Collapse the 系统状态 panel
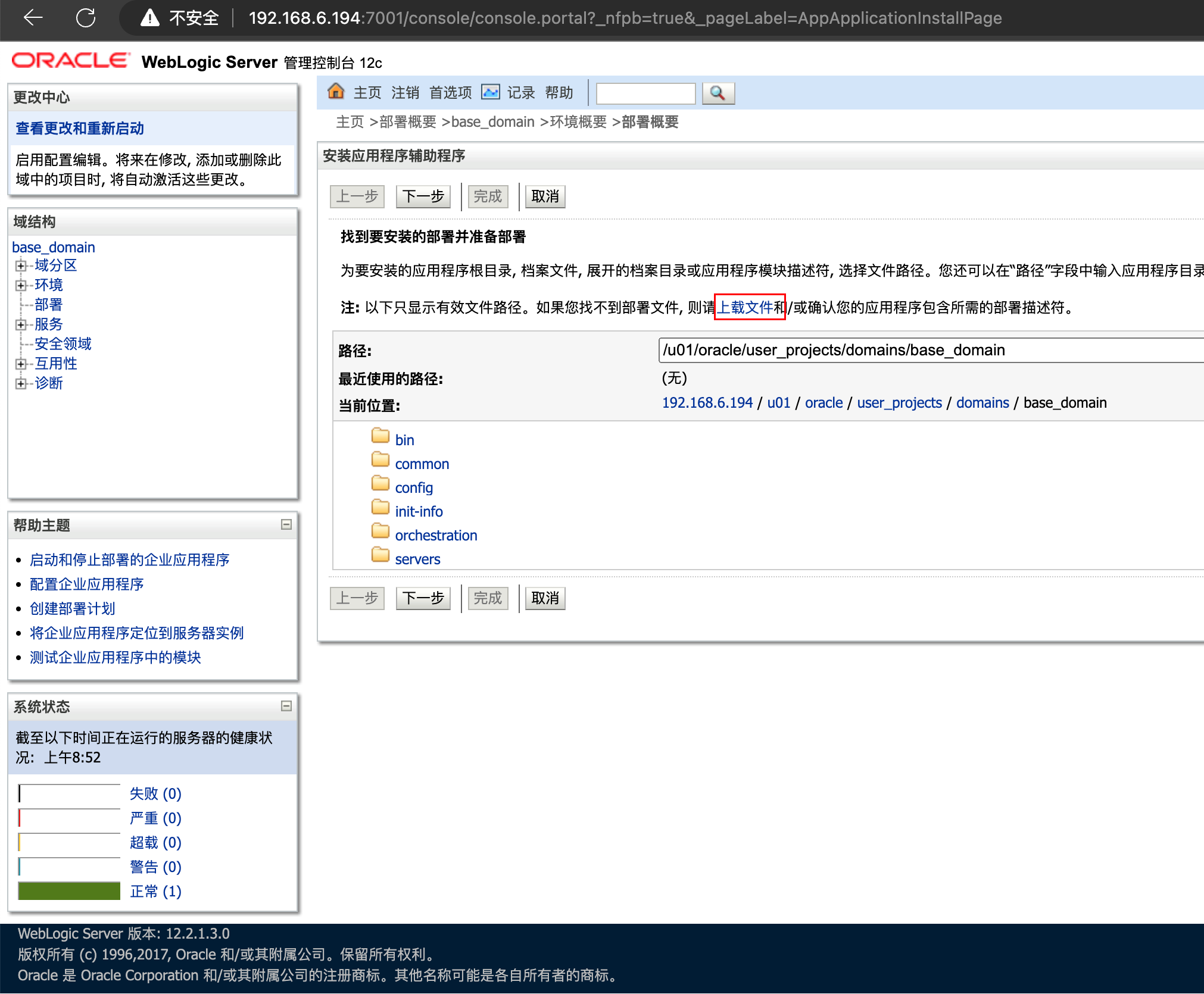This screenshot has width=1204, height=994. point(286,706)
